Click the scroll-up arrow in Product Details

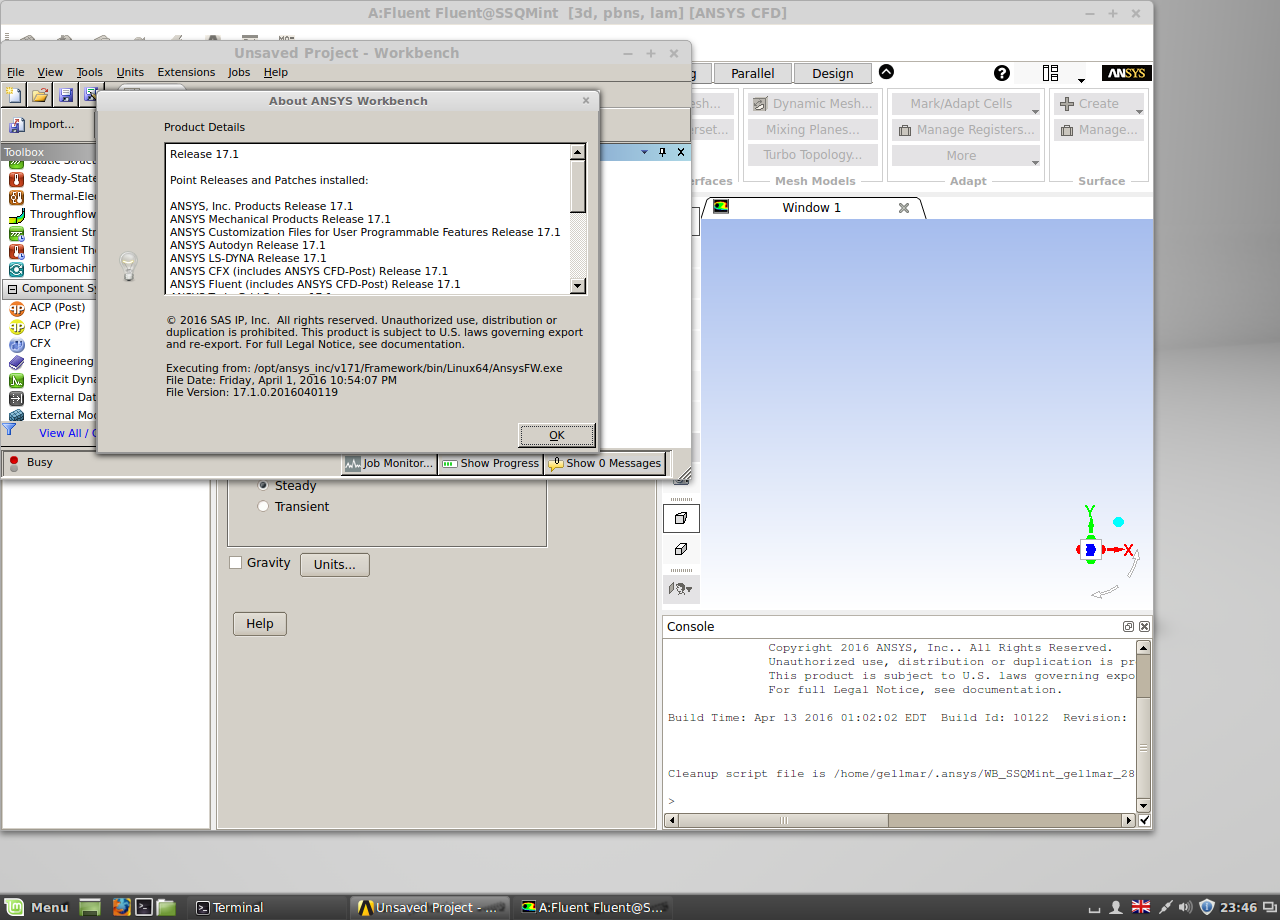578,152
